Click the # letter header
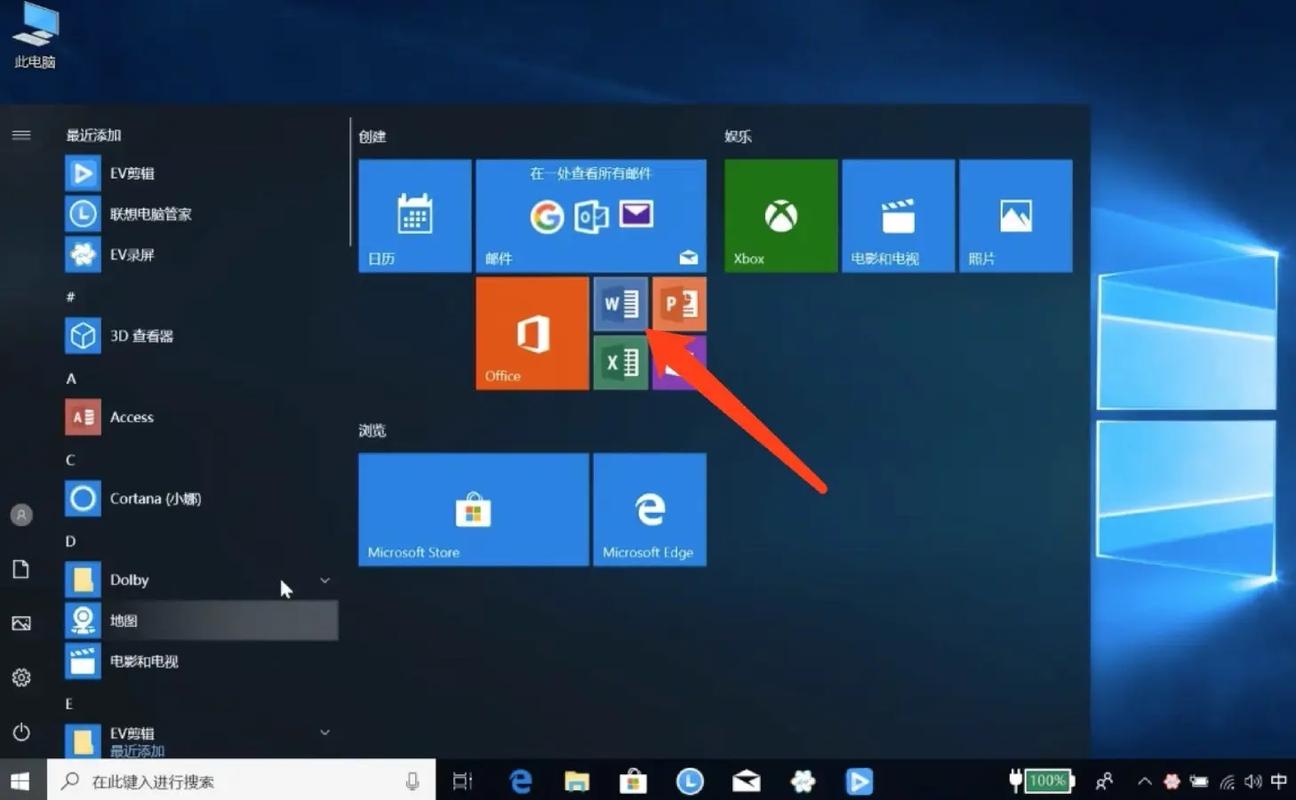 pyautogui.click(x=70, y=297)
